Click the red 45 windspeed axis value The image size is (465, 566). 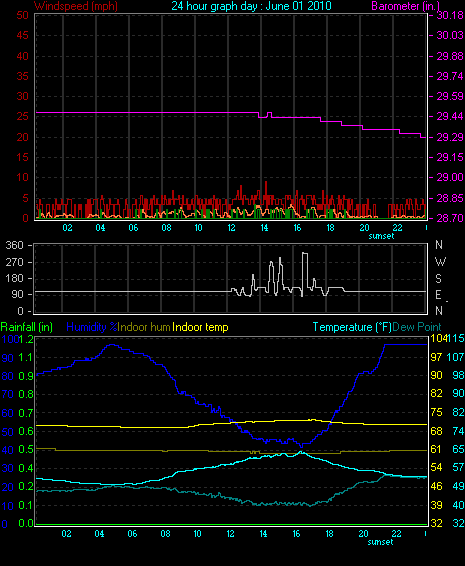[x=22, y=35]
